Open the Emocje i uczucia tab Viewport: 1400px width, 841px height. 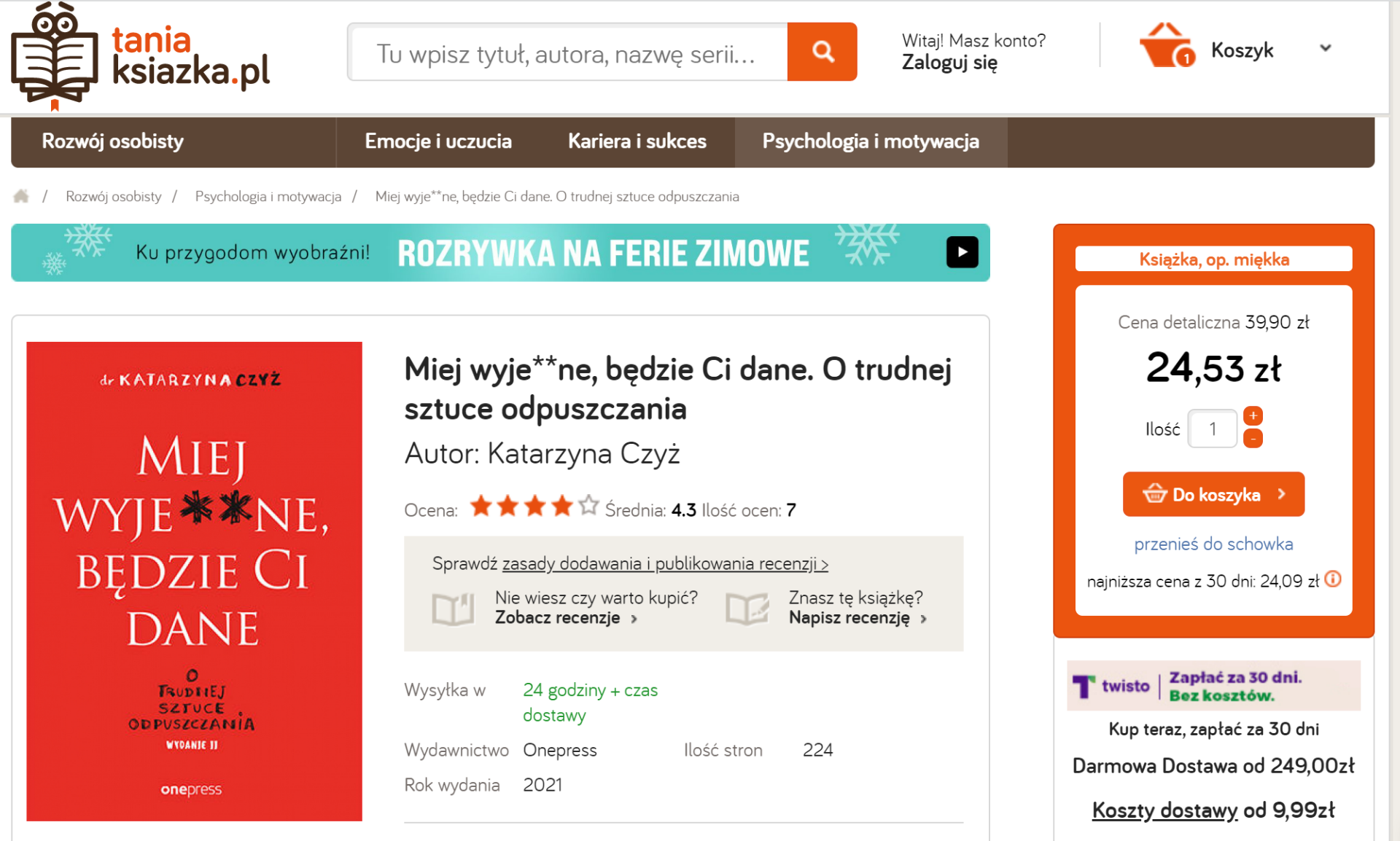pos(438,141)
